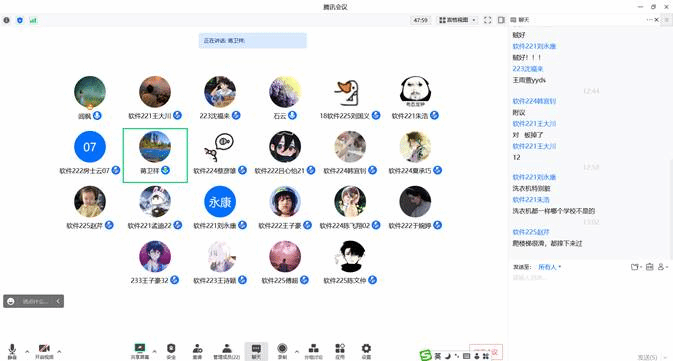Toggle the camera video on
673x361 pixels.
tap(44, 351)
